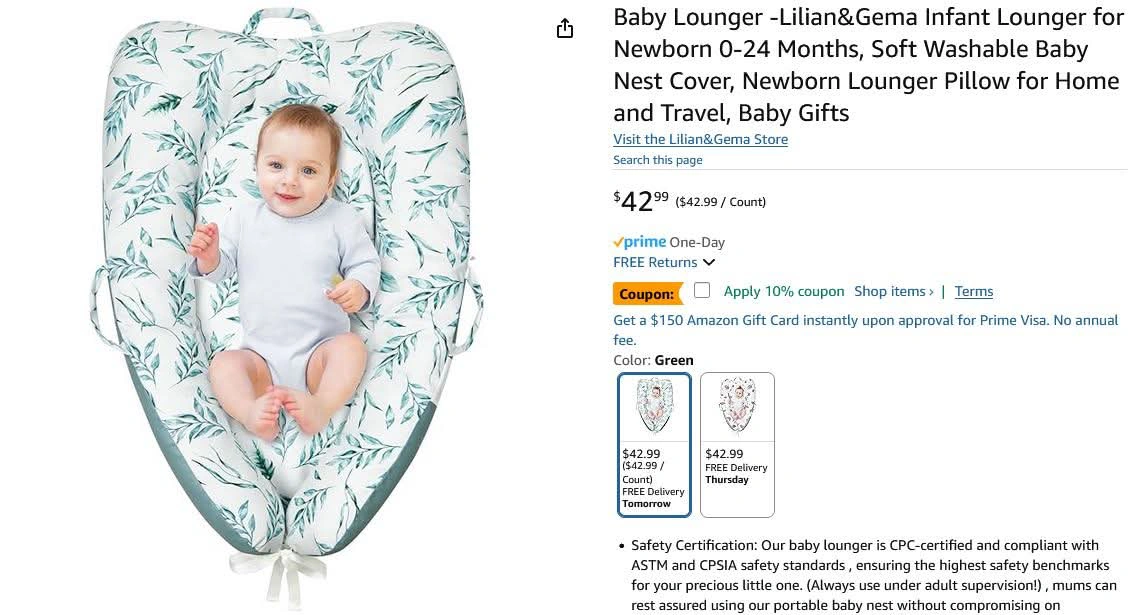The image size is (1139, 615).
Task: Click the FREE Returns text
Action: pos(655,262)
